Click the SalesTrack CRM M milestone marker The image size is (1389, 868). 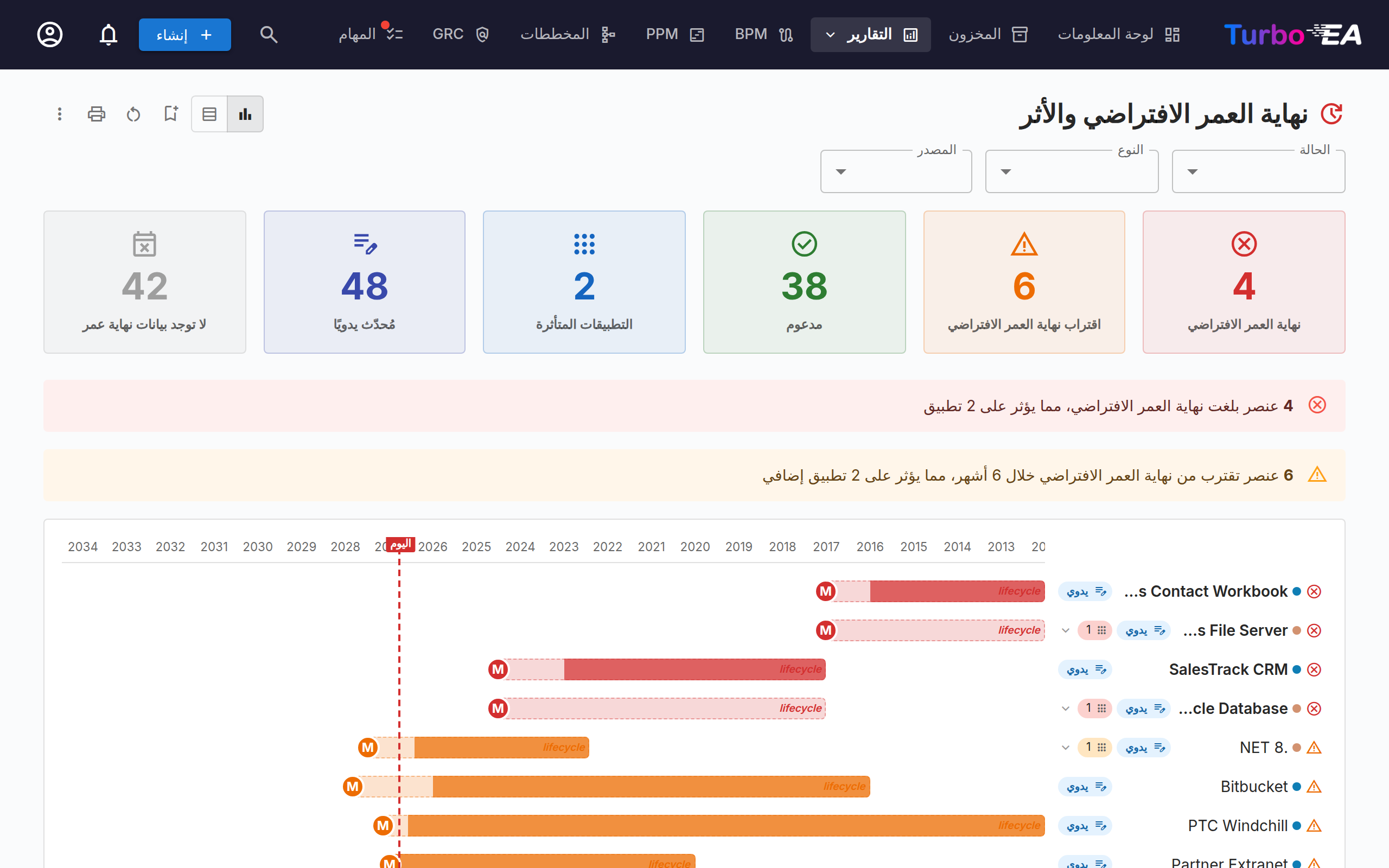pos(498,669)
